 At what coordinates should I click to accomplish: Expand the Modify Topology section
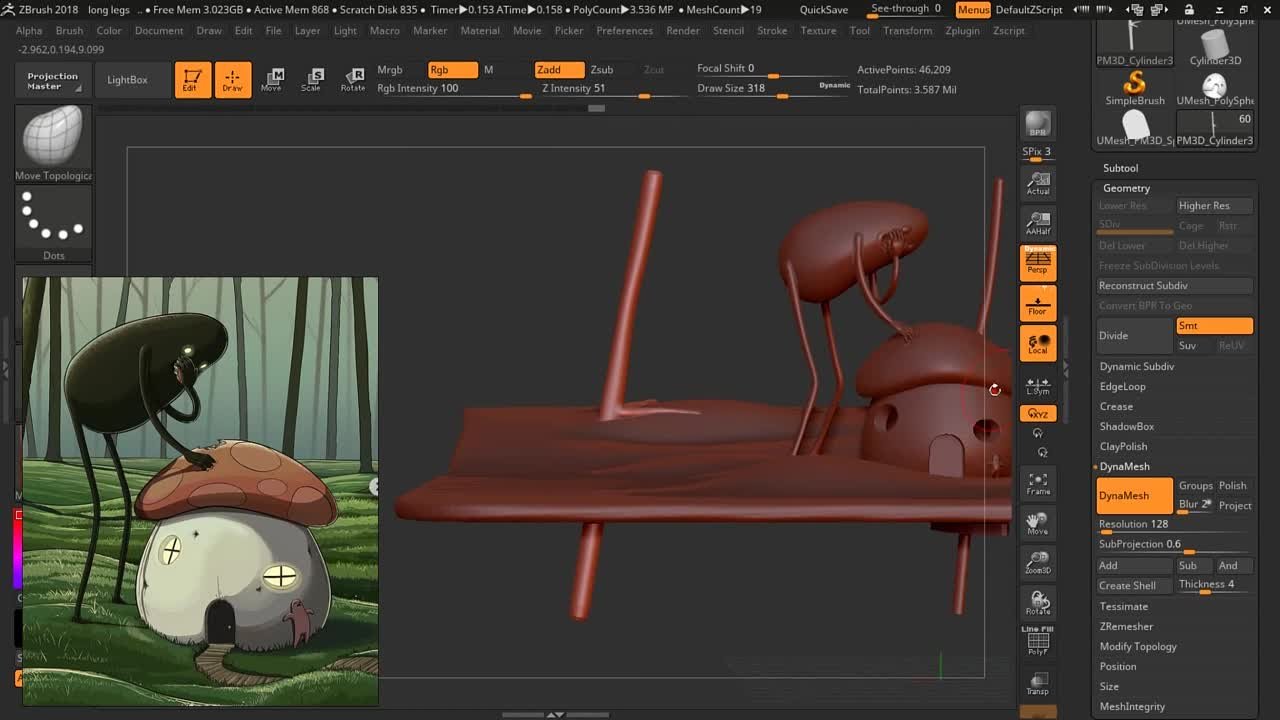point(1138,647)
